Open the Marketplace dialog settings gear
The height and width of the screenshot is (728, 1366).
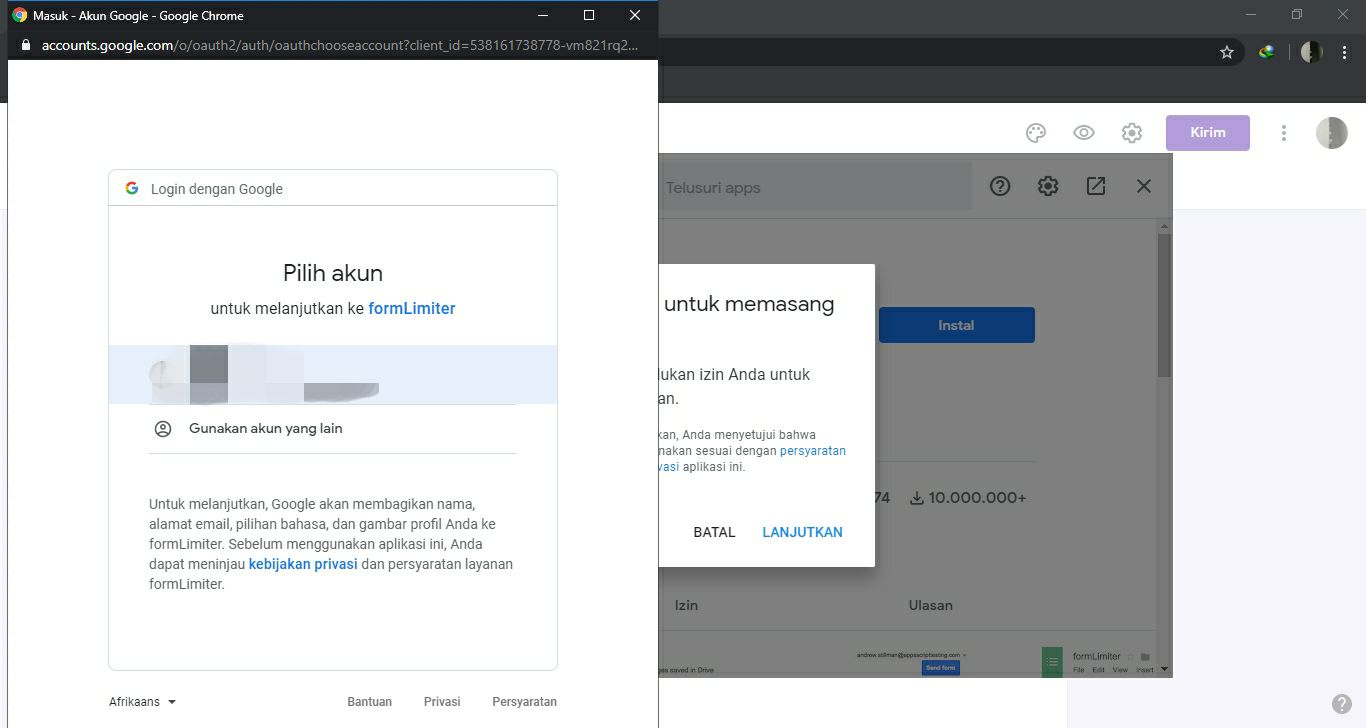pos(1047,185)
